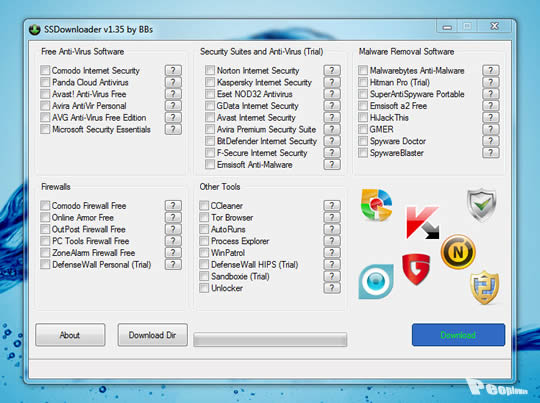Screen dimensions: 540x403
Task: Click the "Firewalls" group label
Action: tap(56, 187)
